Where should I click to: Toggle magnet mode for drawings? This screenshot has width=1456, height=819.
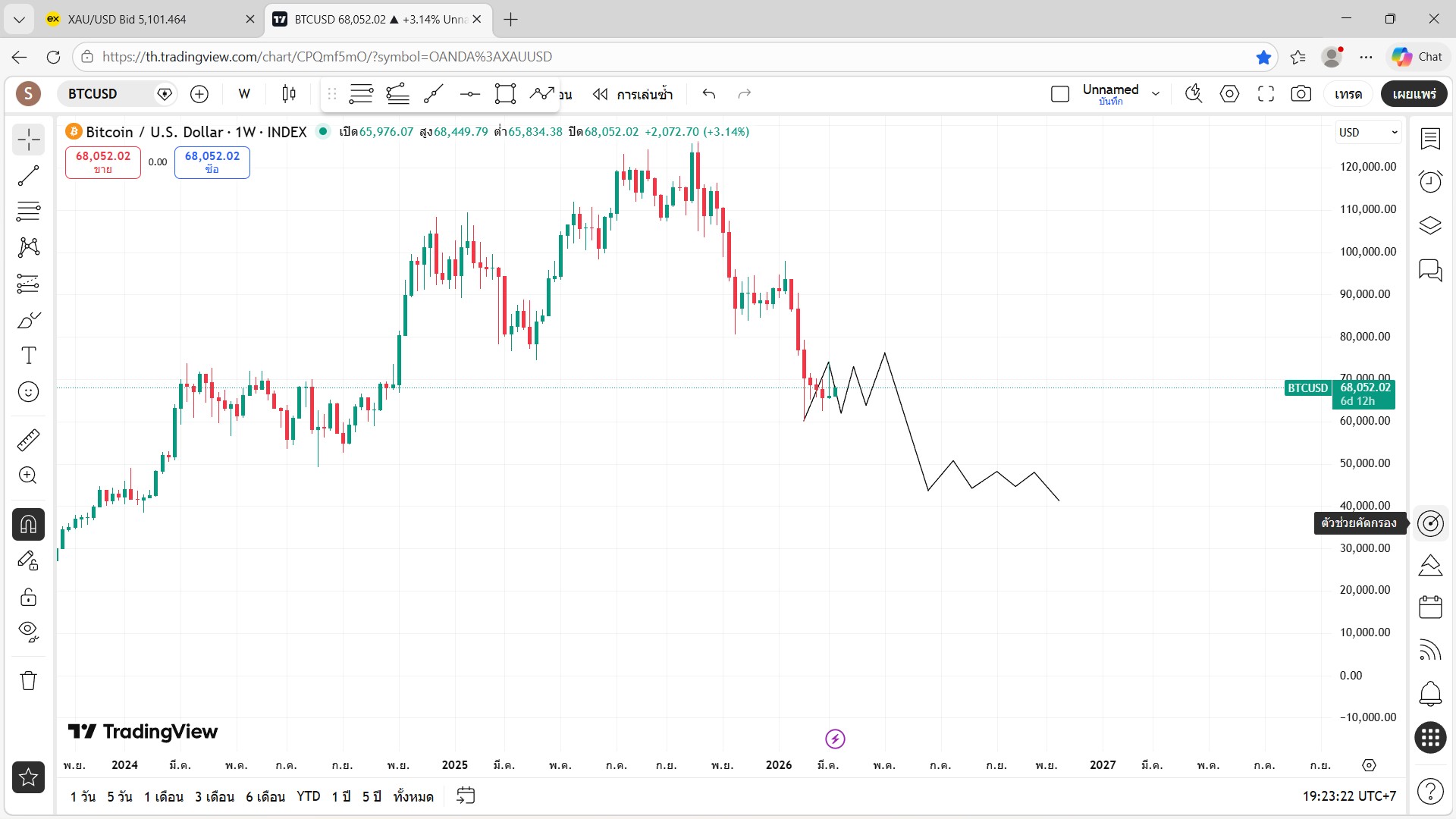(x=28, y=524)
